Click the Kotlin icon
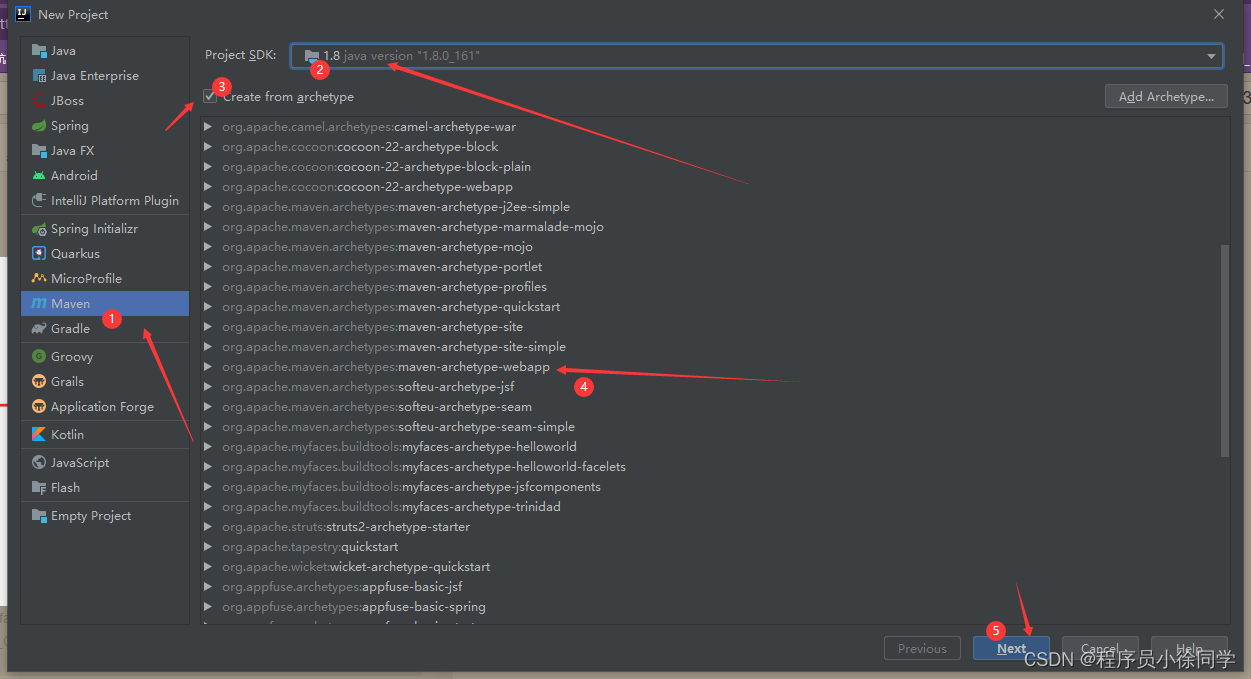Screen dimensions: 1251x679 (39, 435)
